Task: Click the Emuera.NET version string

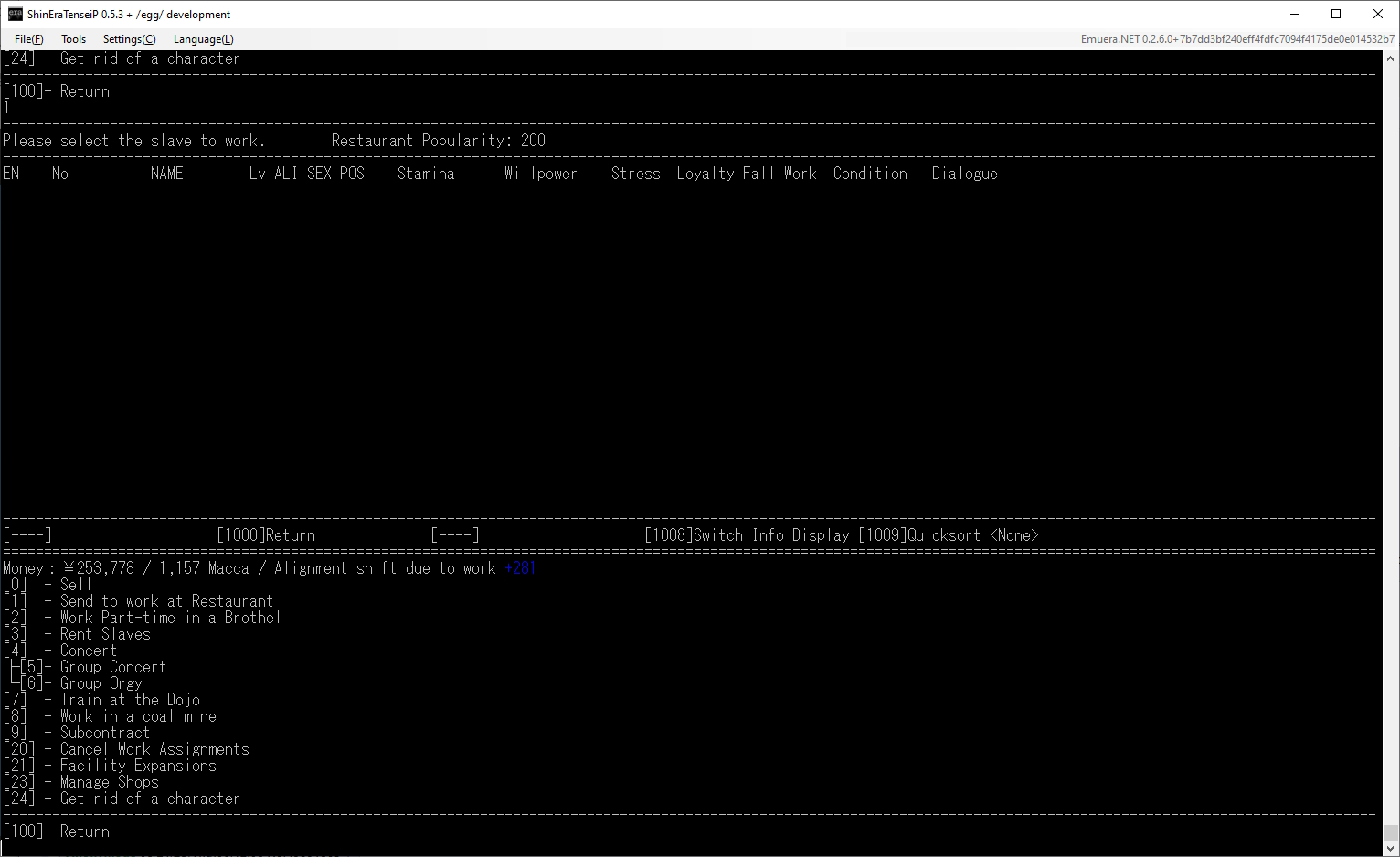Action: [1237, 39]
